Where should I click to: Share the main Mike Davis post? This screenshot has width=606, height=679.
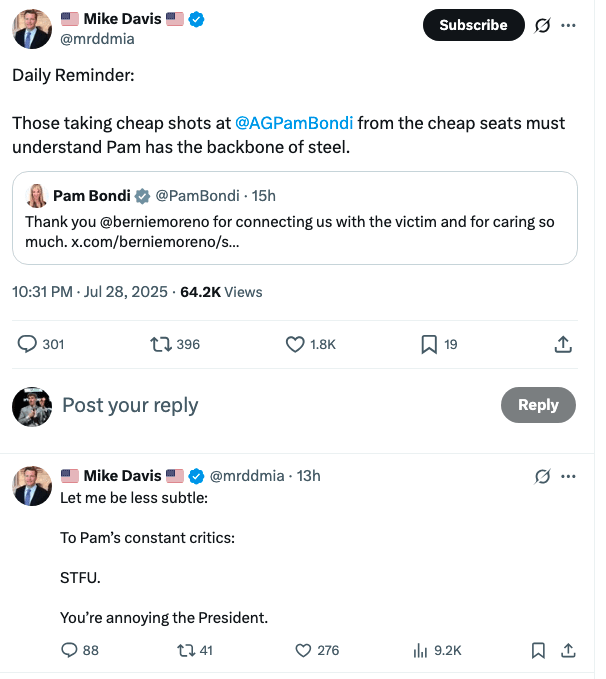tap(563, 344)
